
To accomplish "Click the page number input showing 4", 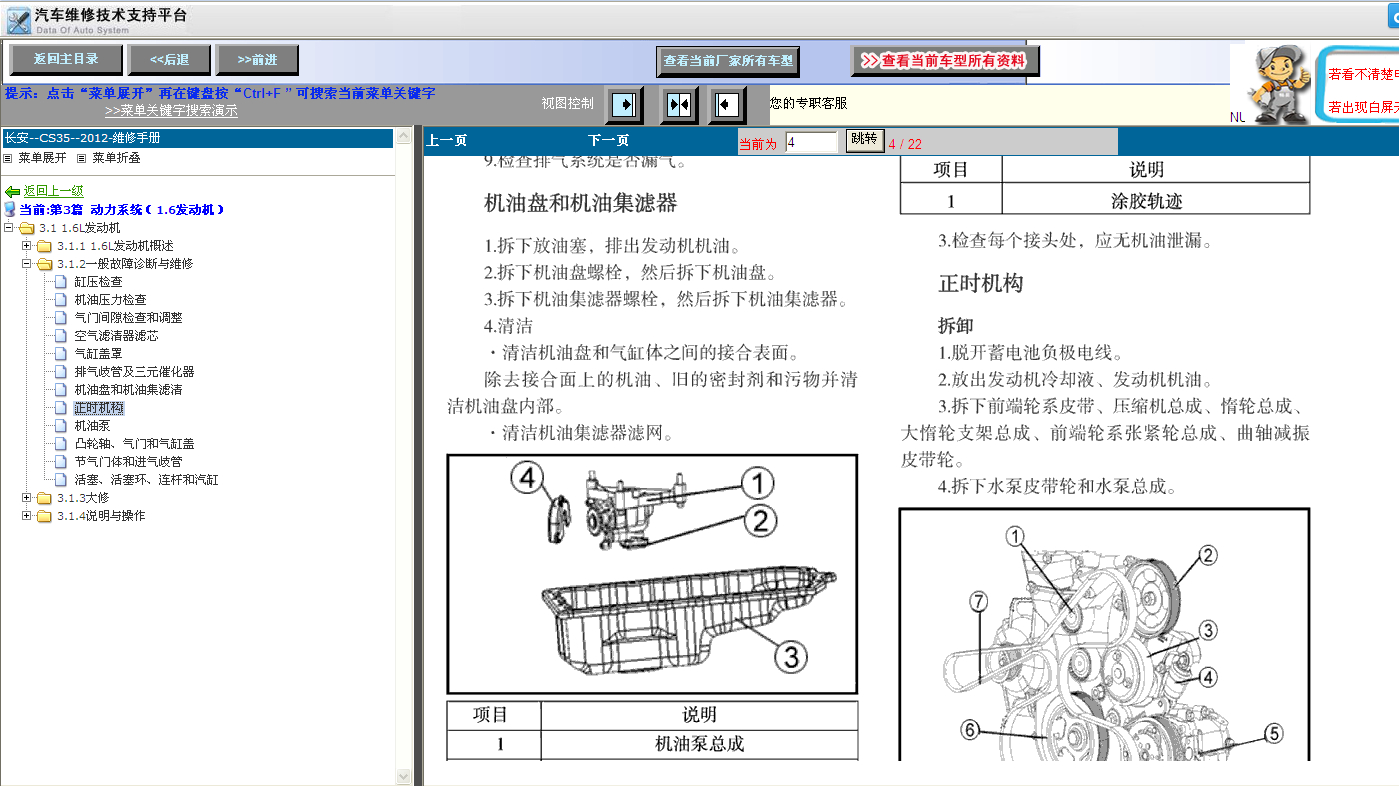I will pyautogui.click(x=811, y=142).
